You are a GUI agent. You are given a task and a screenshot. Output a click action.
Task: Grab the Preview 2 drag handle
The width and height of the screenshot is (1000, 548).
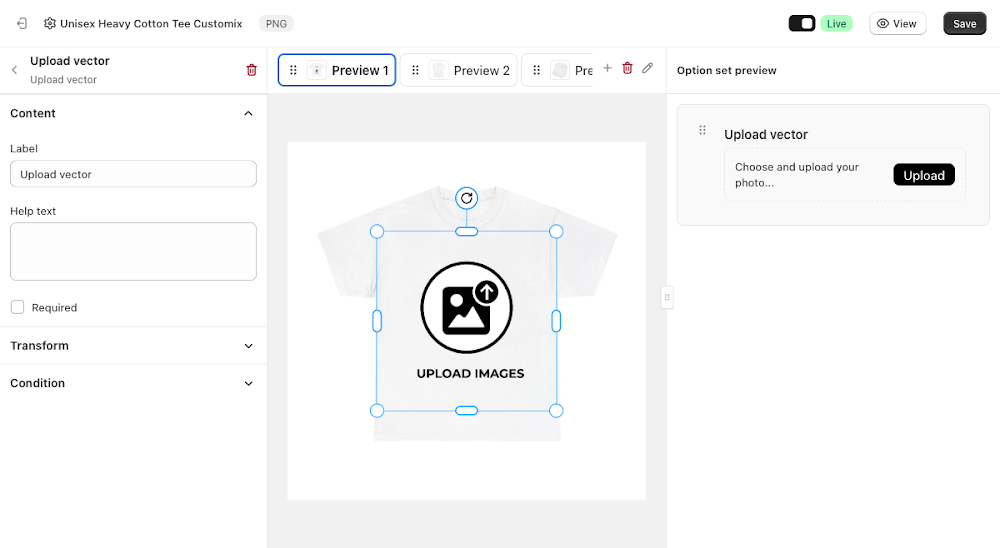415,70
